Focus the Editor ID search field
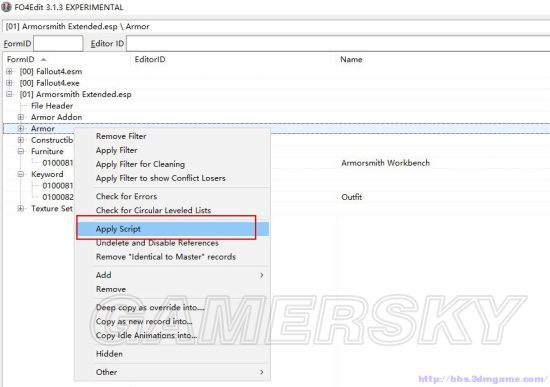550x387 pixels. 338,44
